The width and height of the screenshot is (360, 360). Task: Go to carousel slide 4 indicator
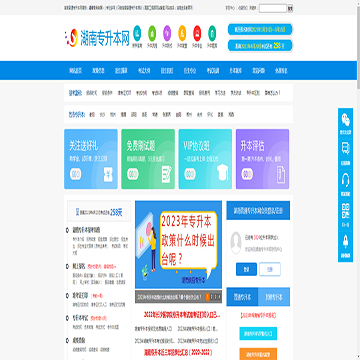[220, 296]
